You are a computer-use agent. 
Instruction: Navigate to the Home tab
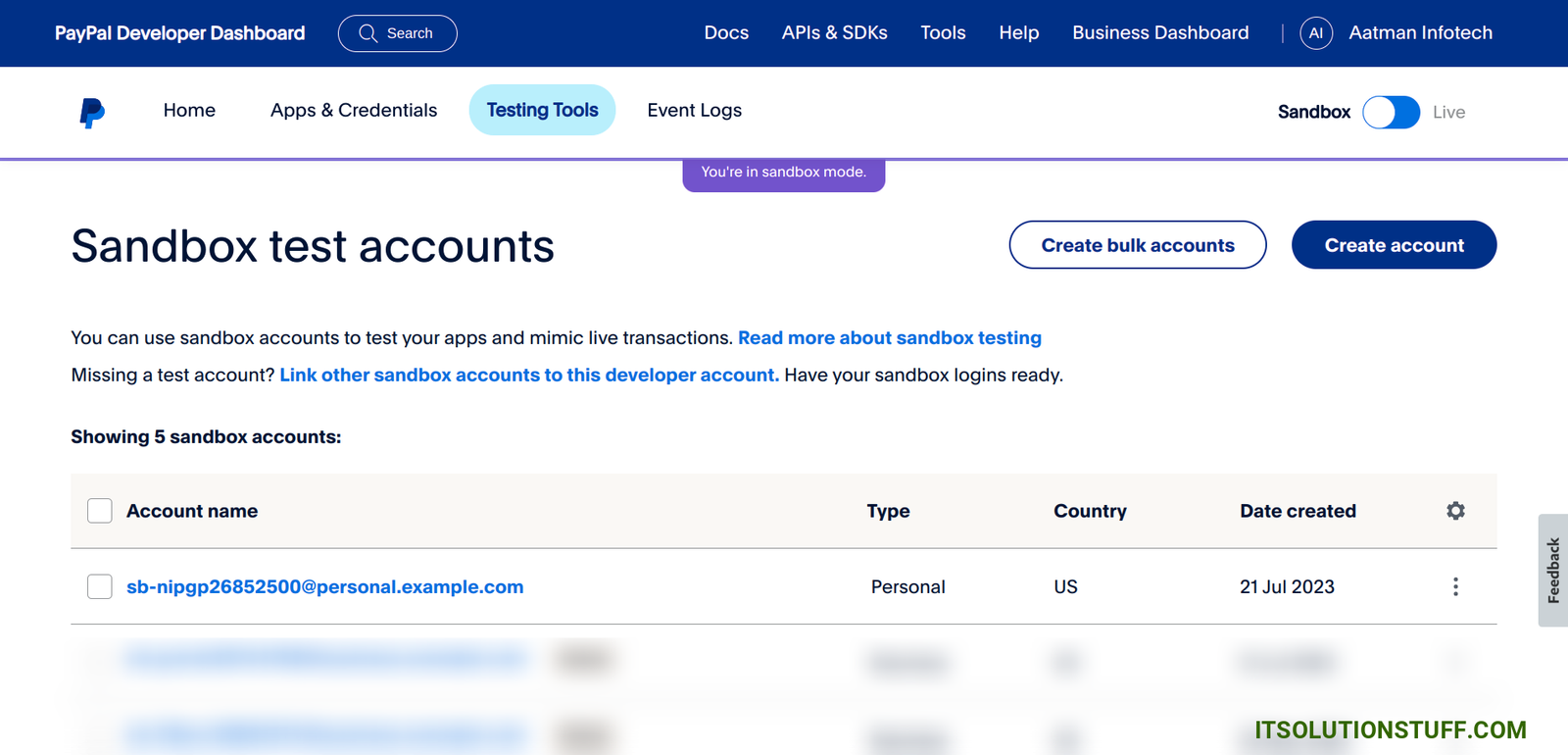(189, 110)
